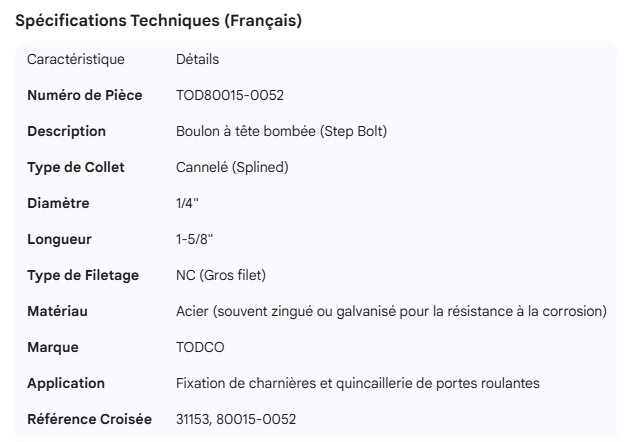Screen dimensions: 630x442
Task: Select the Type de Filetage label
Action: click(x=83, y=275)
